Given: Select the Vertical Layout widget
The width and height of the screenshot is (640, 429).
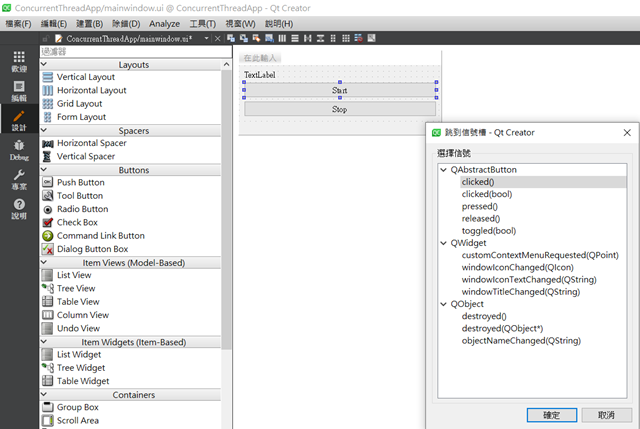Looking at the screenshot, I should point(86,77).
